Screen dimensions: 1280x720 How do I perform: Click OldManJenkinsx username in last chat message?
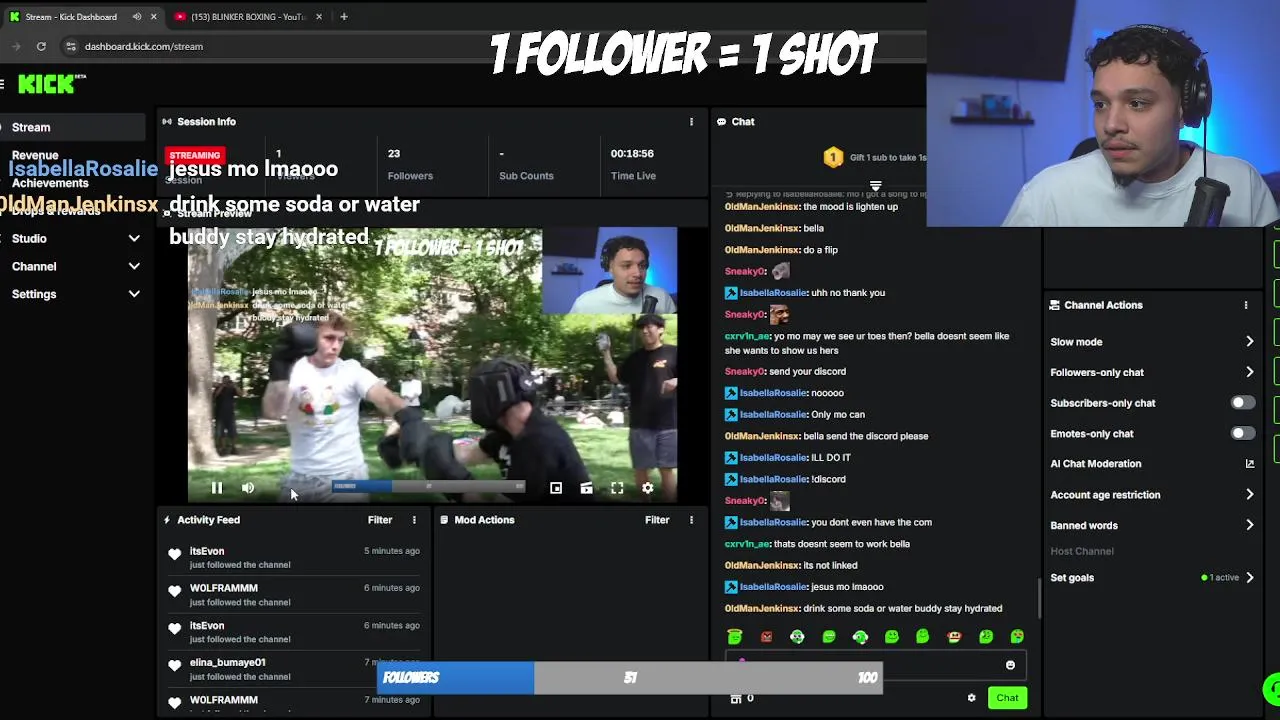click(762, 608)
